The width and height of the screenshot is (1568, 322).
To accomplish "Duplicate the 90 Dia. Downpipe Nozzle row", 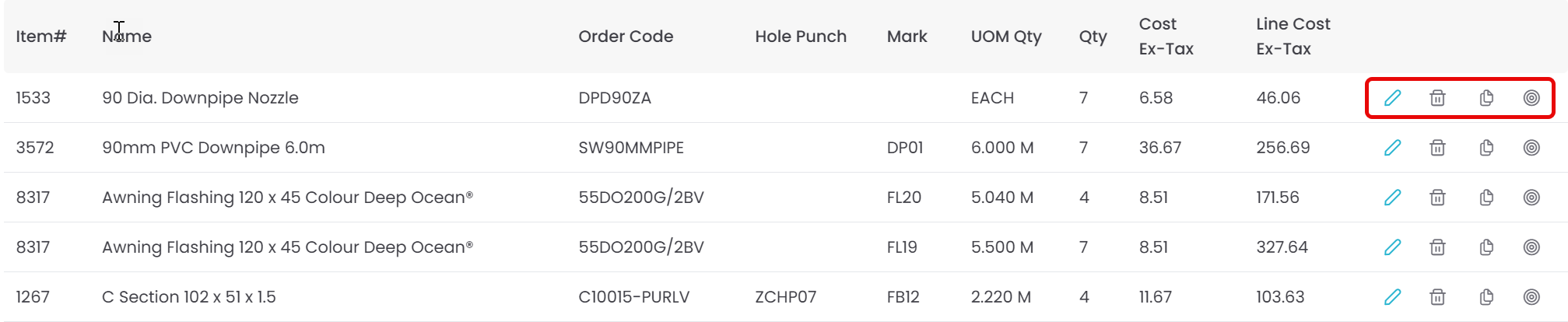I will click(1486, 98).
